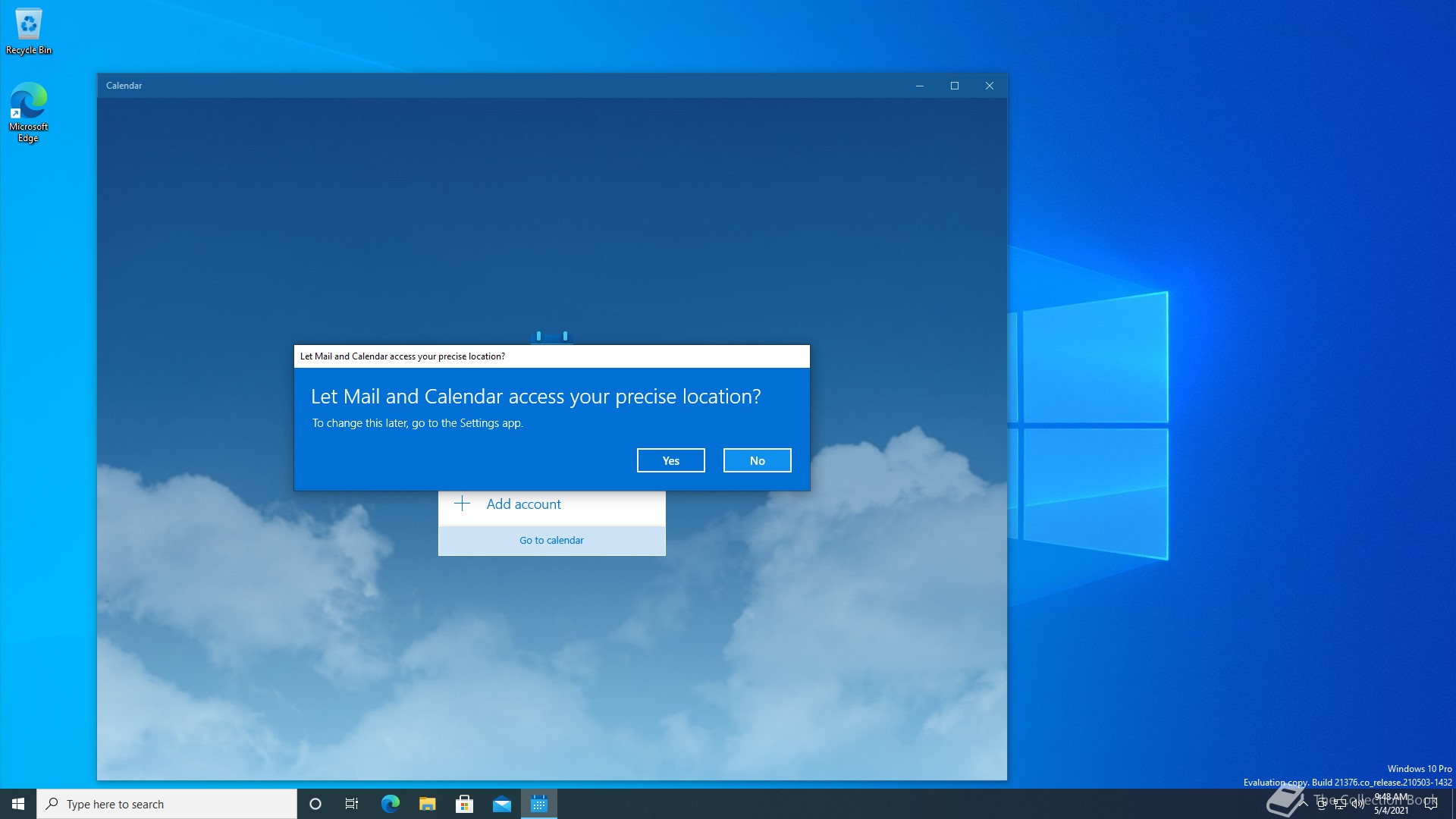
Task: Select the Calendar app taskbar icon
Action: coord(539,804)
